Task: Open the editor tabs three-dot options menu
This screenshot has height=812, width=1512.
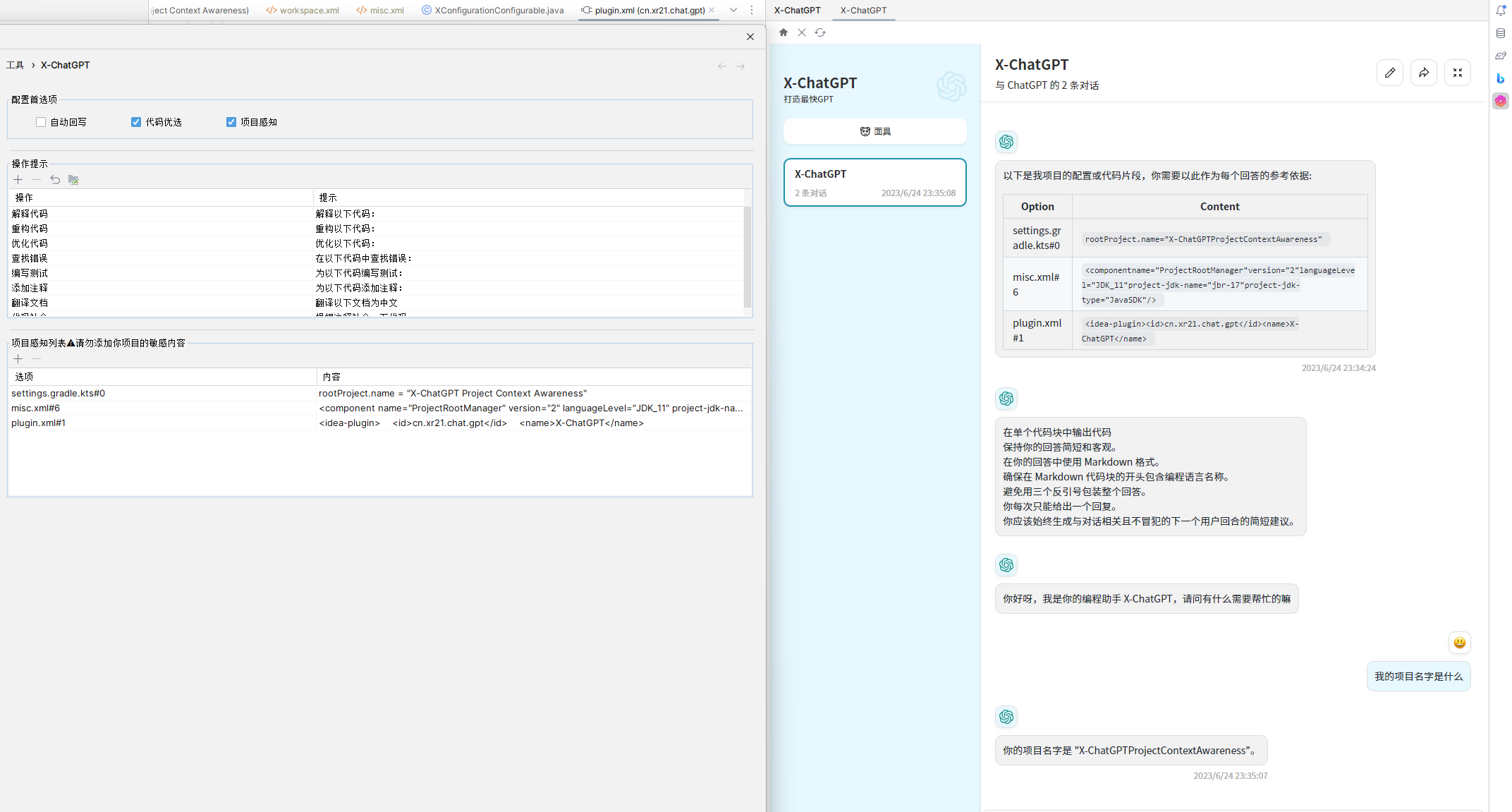Action: (x=752, y=10)
